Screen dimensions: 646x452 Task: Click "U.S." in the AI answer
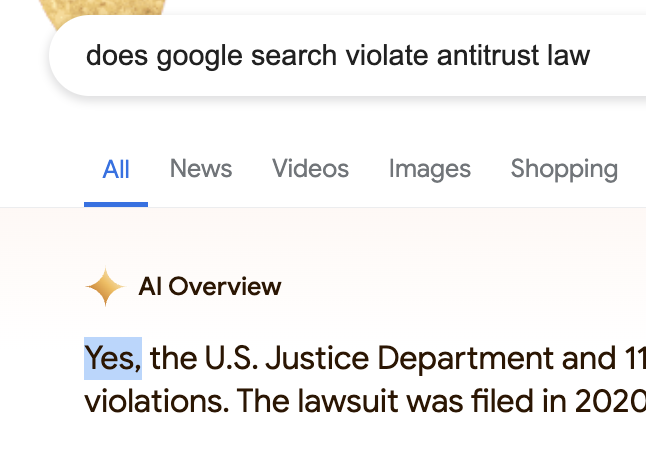[231, 358]
